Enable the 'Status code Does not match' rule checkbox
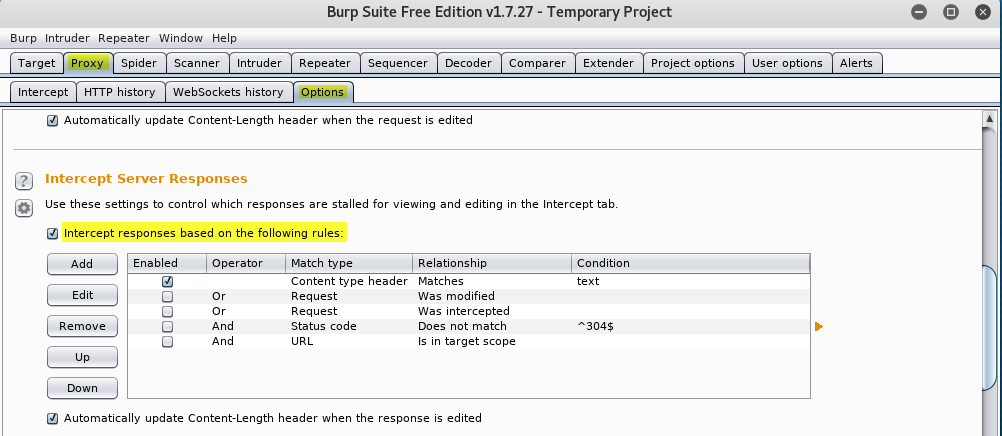Viewport: 1002px width, 436px height. pyautogui.click(x=167, y=327)
